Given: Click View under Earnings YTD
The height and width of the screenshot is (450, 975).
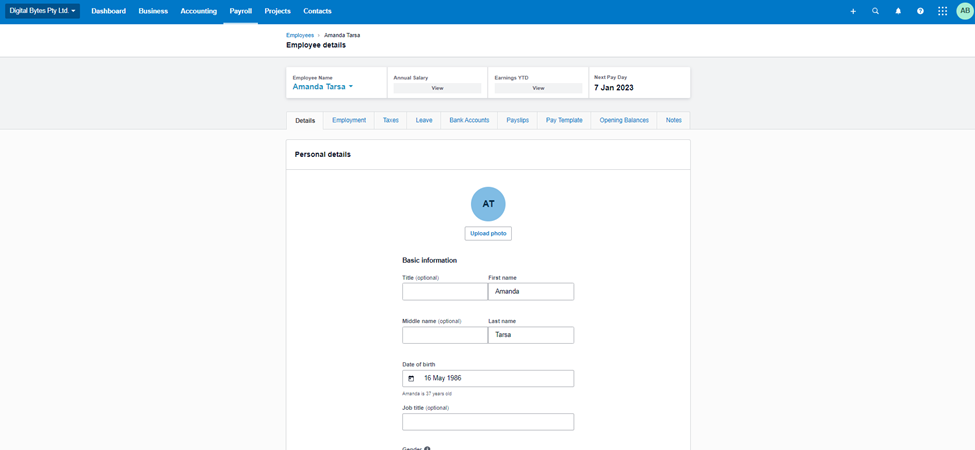Looking at the screenshot, I should coord(538,88).
